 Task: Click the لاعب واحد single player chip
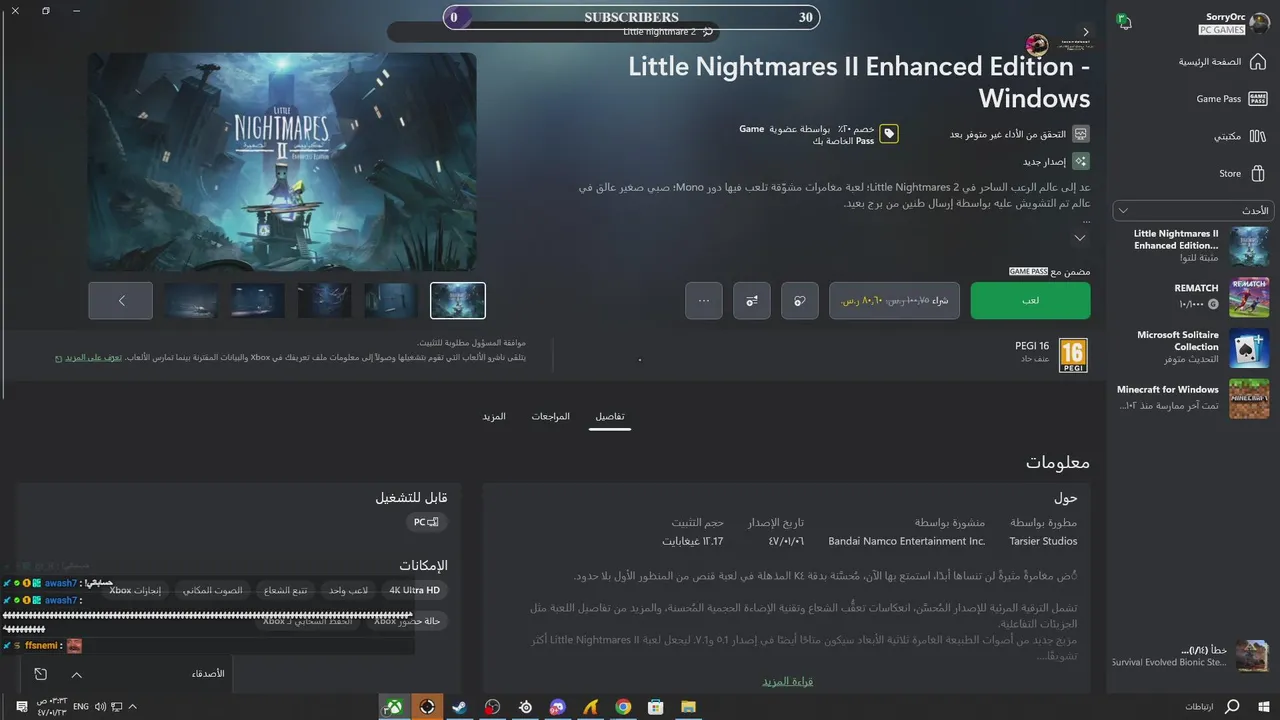[x=349, y=591]
